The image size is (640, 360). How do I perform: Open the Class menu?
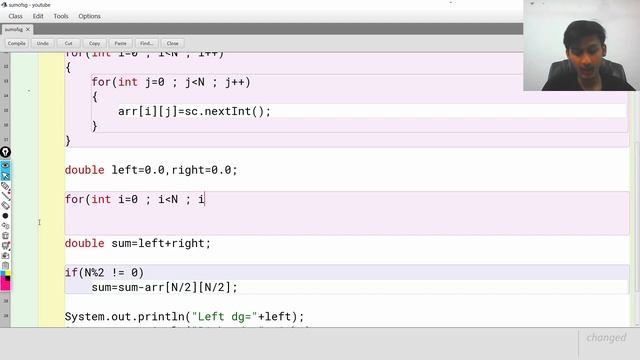(16, 16)
